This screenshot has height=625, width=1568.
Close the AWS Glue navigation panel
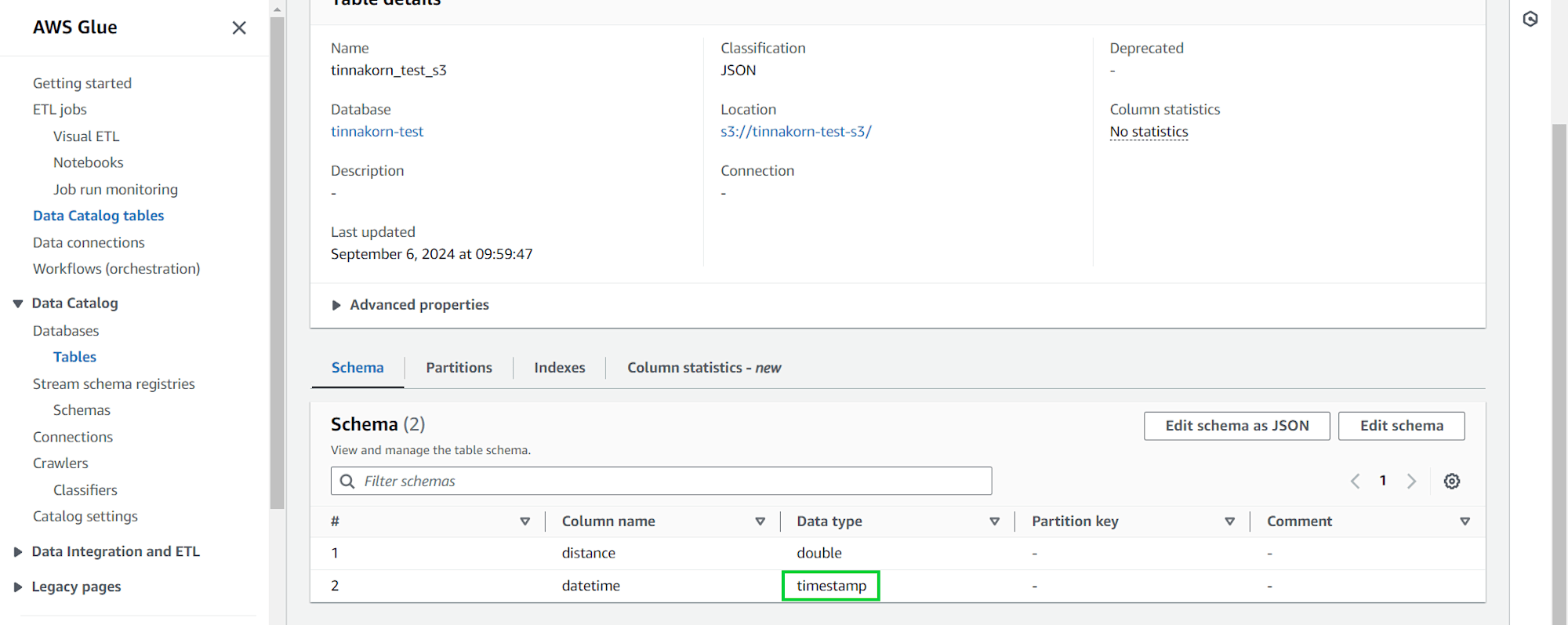pyautogui.click(x=239, y=27)
